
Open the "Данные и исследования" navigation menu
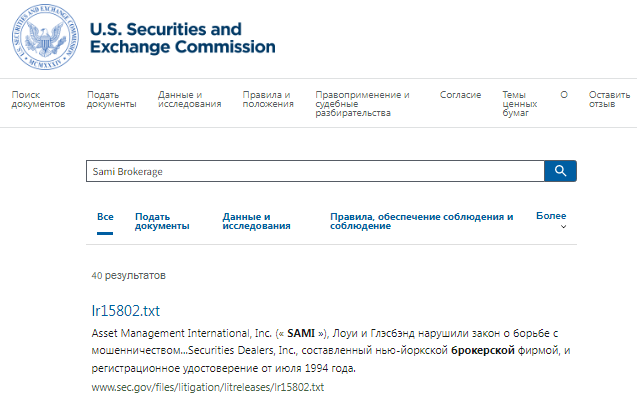[x=189, y=99]
